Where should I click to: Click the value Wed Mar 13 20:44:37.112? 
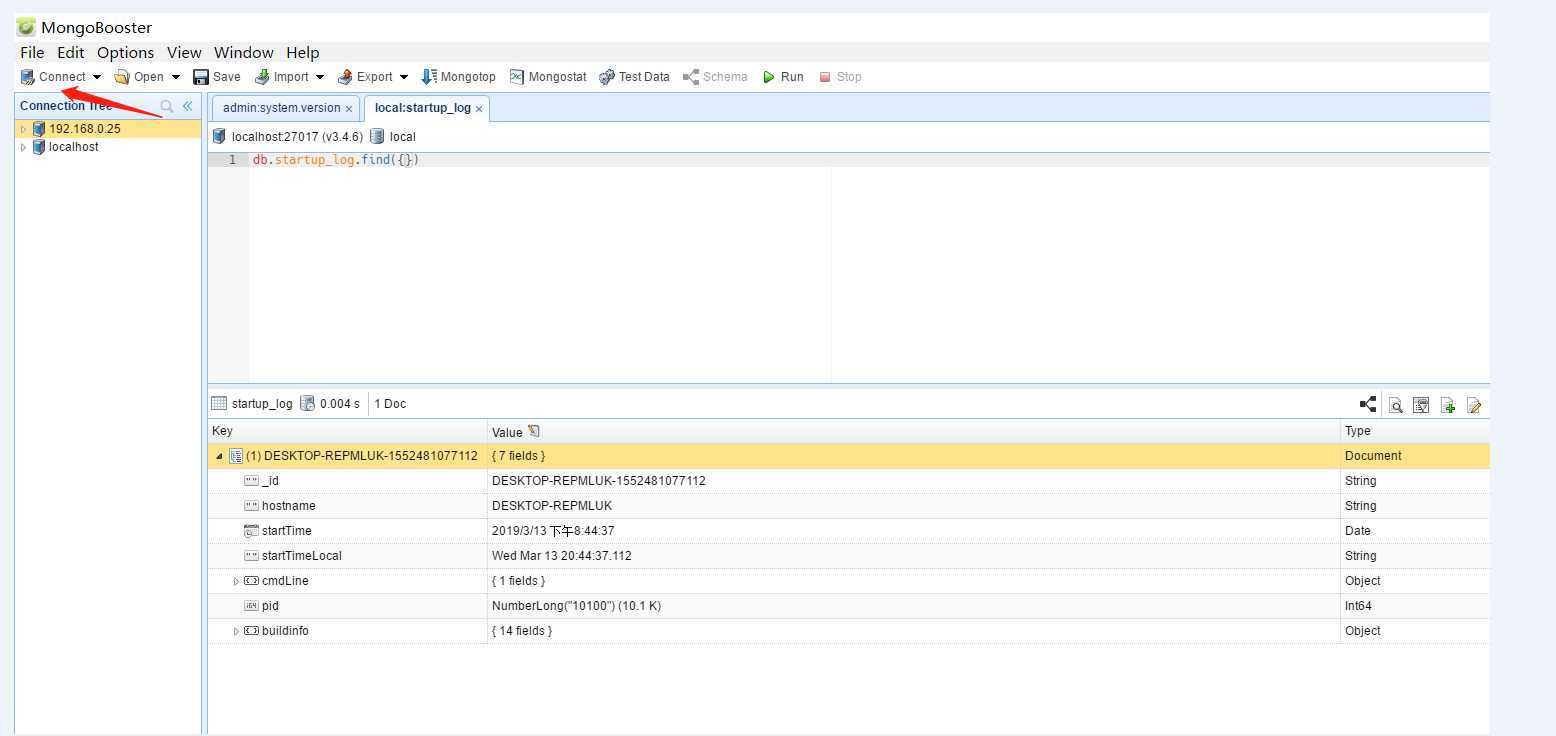pyautogui.click(x=562, y=556)
